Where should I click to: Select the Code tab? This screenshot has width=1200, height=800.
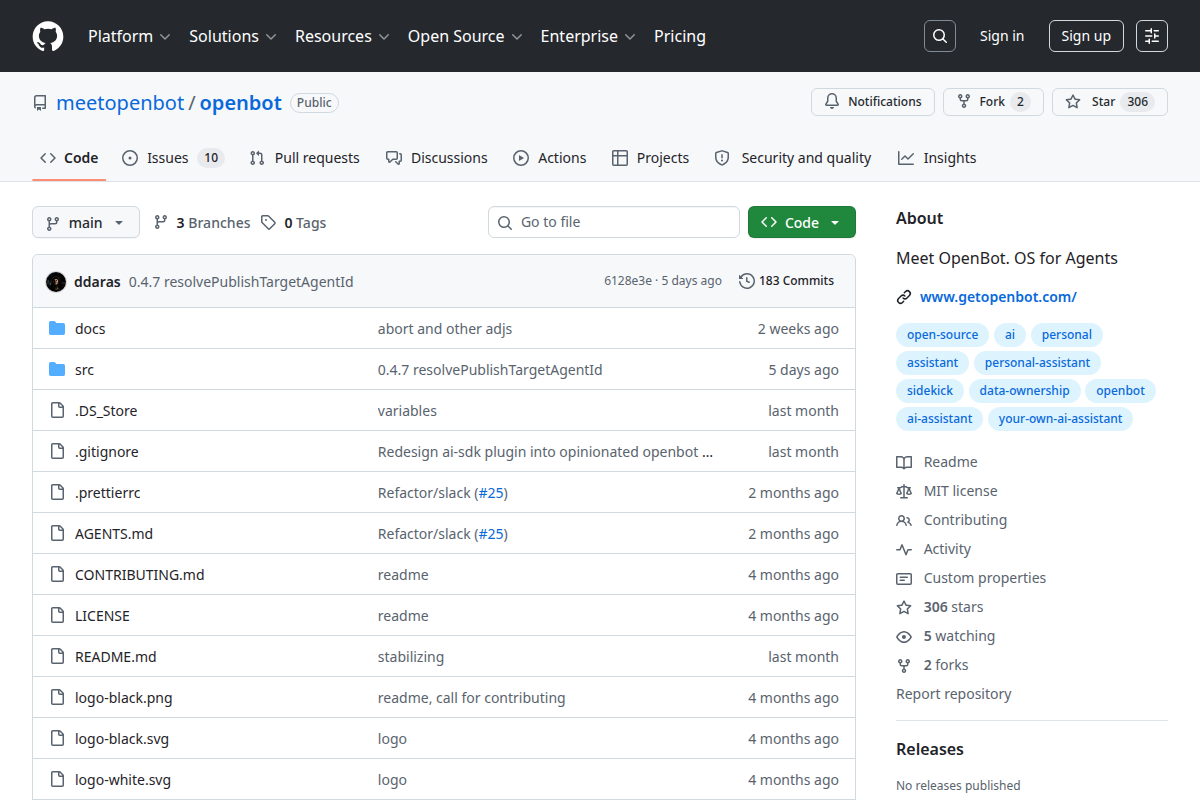coord(69,158)
